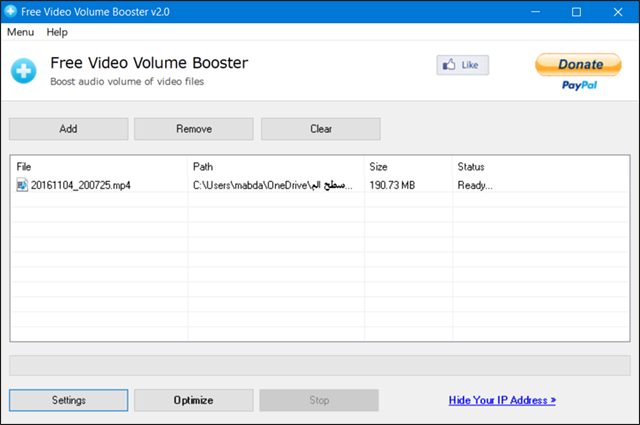Click the title bar app icon

pyautogui.click(x=10, y=11)
